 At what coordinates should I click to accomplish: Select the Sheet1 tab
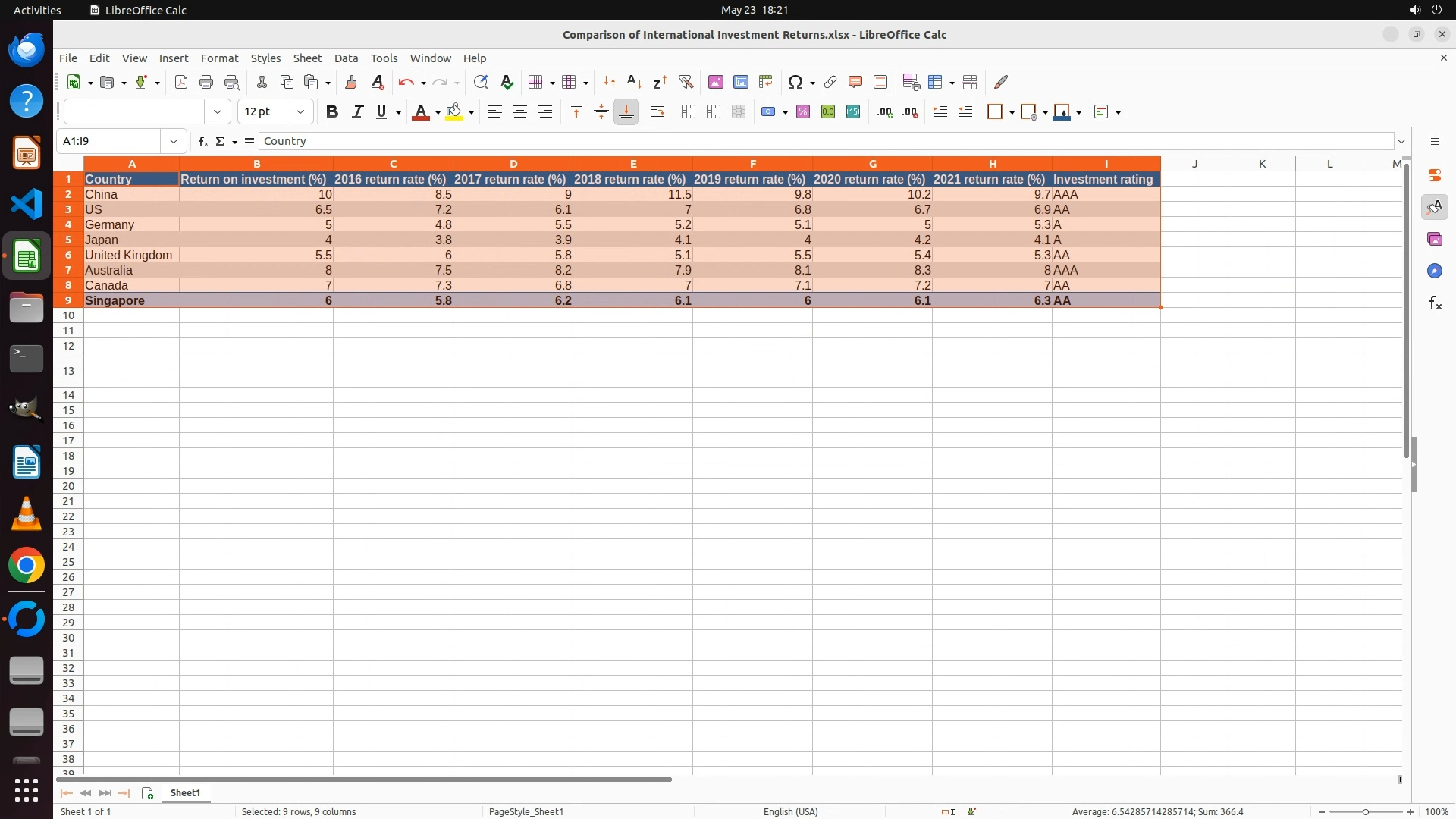pos(185,792)
